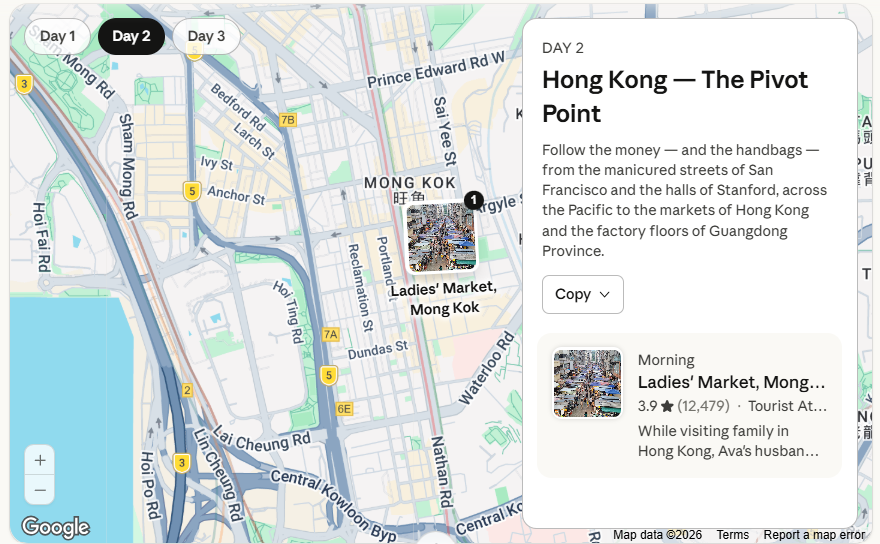Screen dimensions: 880x544
Task: Click the route 6E highway shield
Action: pyautogui.click(x=344, y=408)
